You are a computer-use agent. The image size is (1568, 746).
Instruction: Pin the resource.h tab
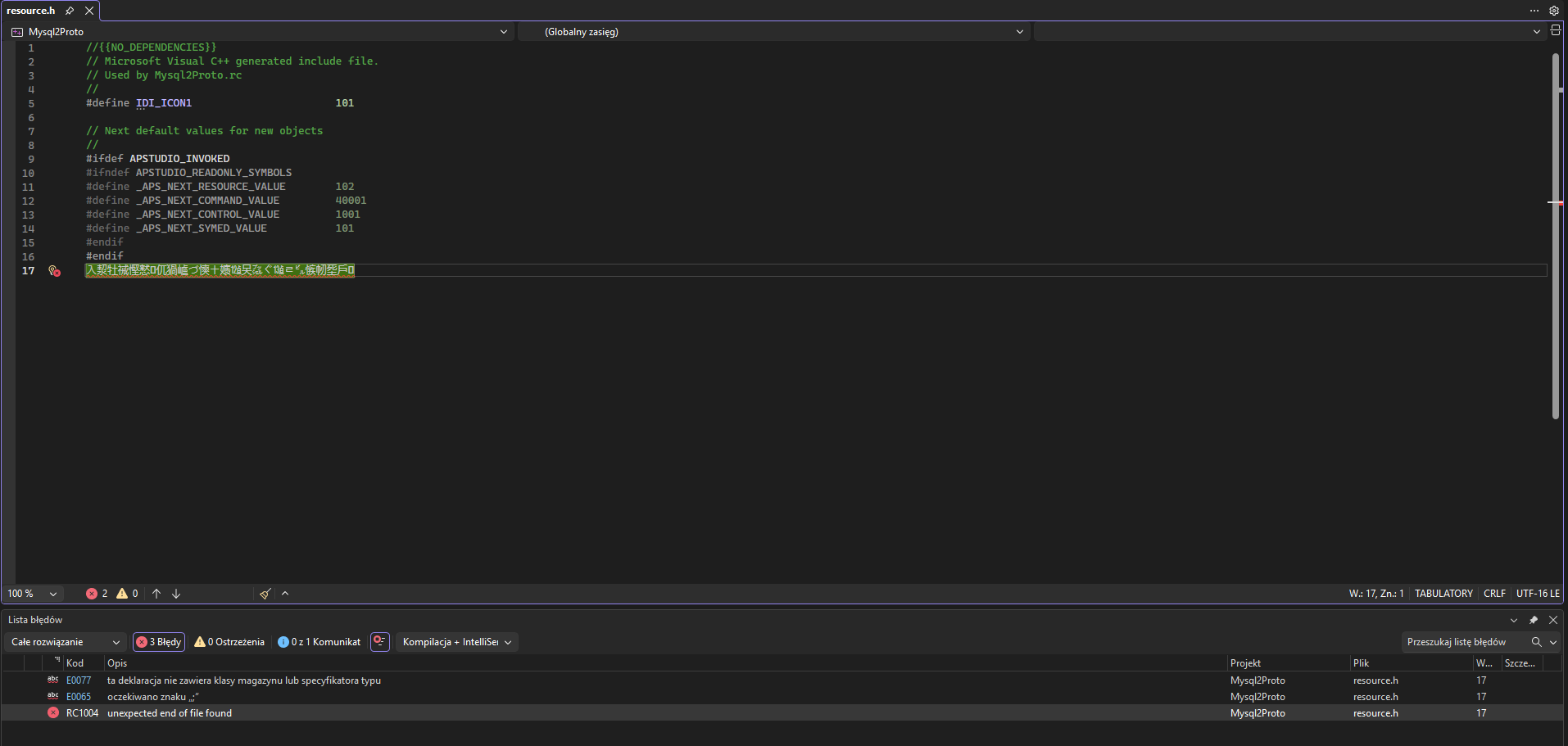[70, 11]
